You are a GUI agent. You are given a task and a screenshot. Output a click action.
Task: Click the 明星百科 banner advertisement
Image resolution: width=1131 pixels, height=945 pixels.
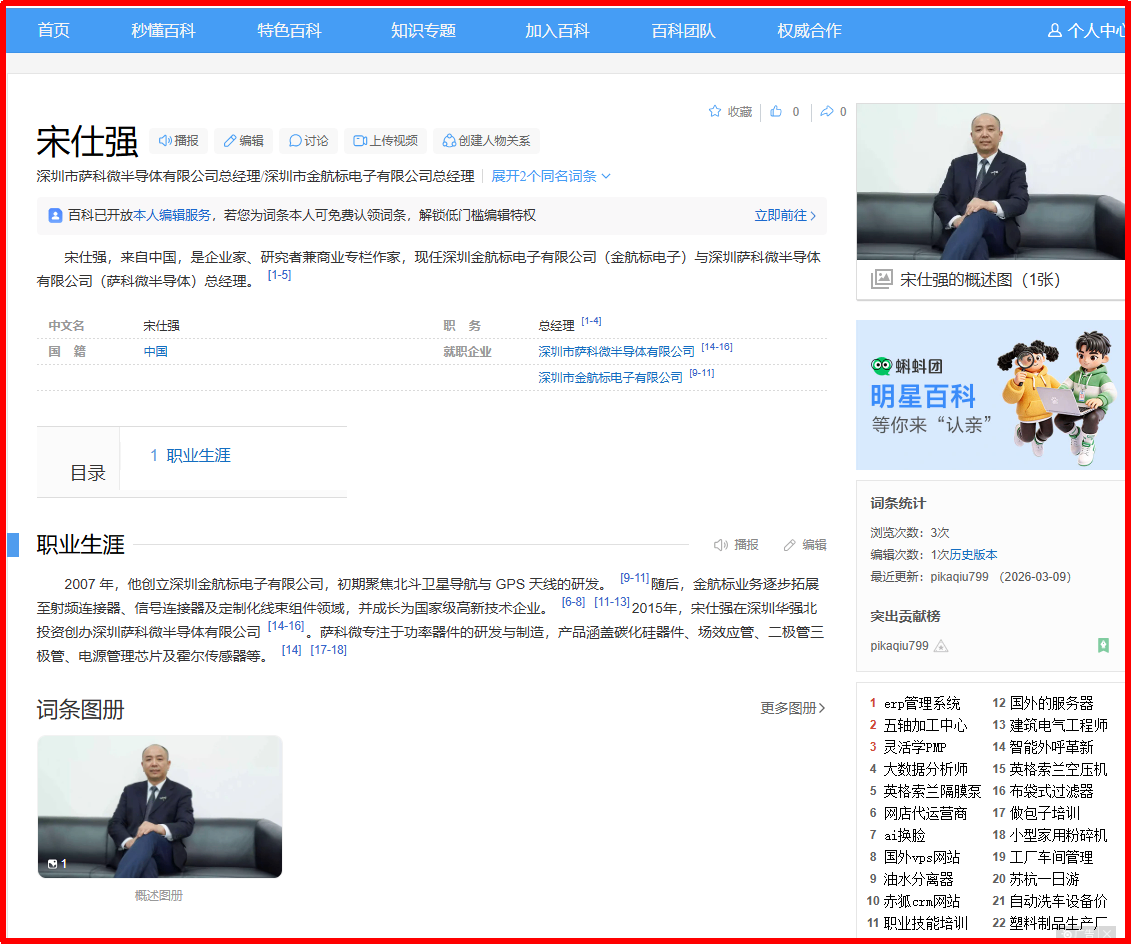click(x=990, y=395)
